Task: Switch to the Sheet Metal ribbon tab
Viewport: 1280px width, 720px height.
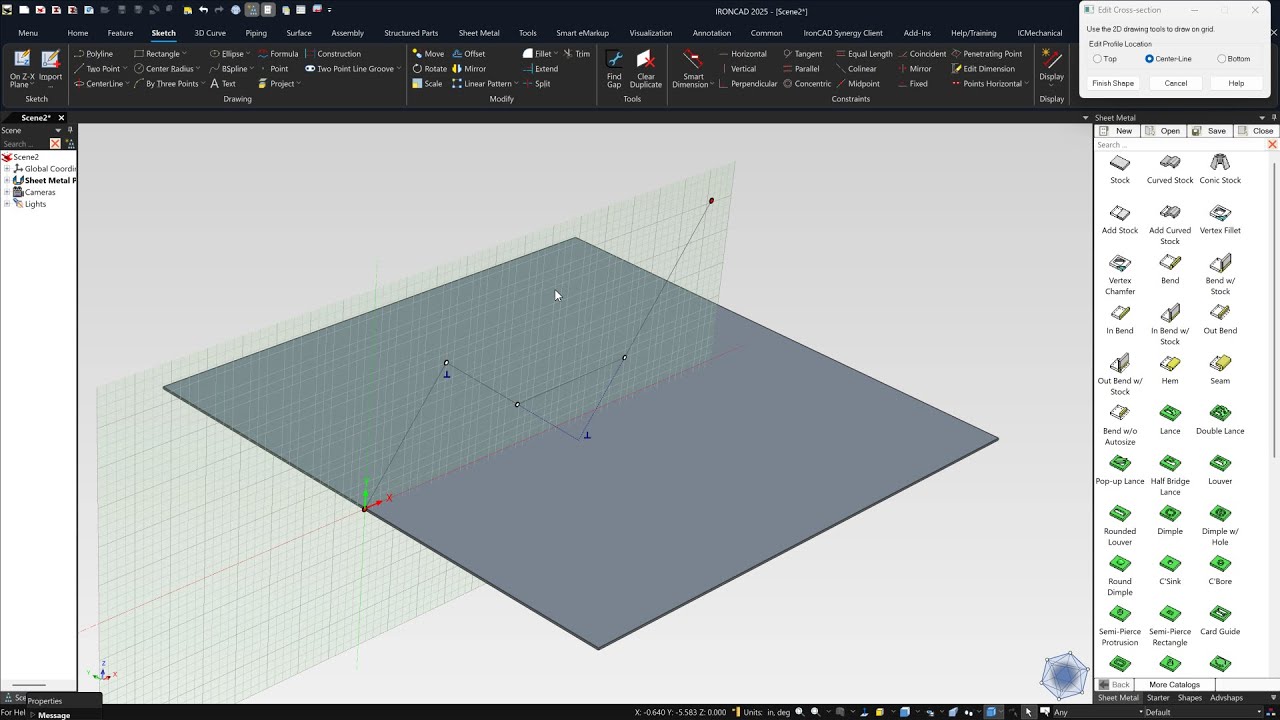Action: pyautogui.click(x=479, y=33)
